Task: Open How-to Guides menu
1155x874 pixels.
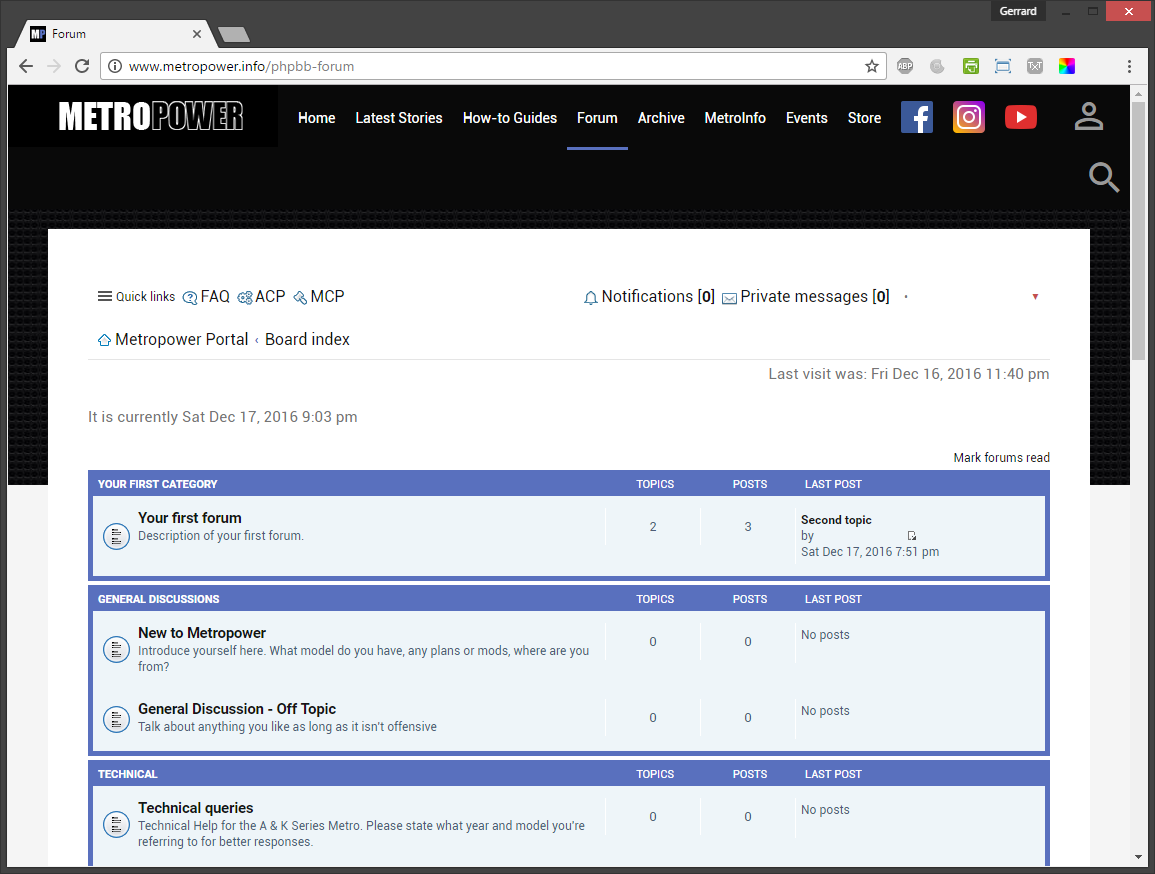Action: click(x=510, y=118)
